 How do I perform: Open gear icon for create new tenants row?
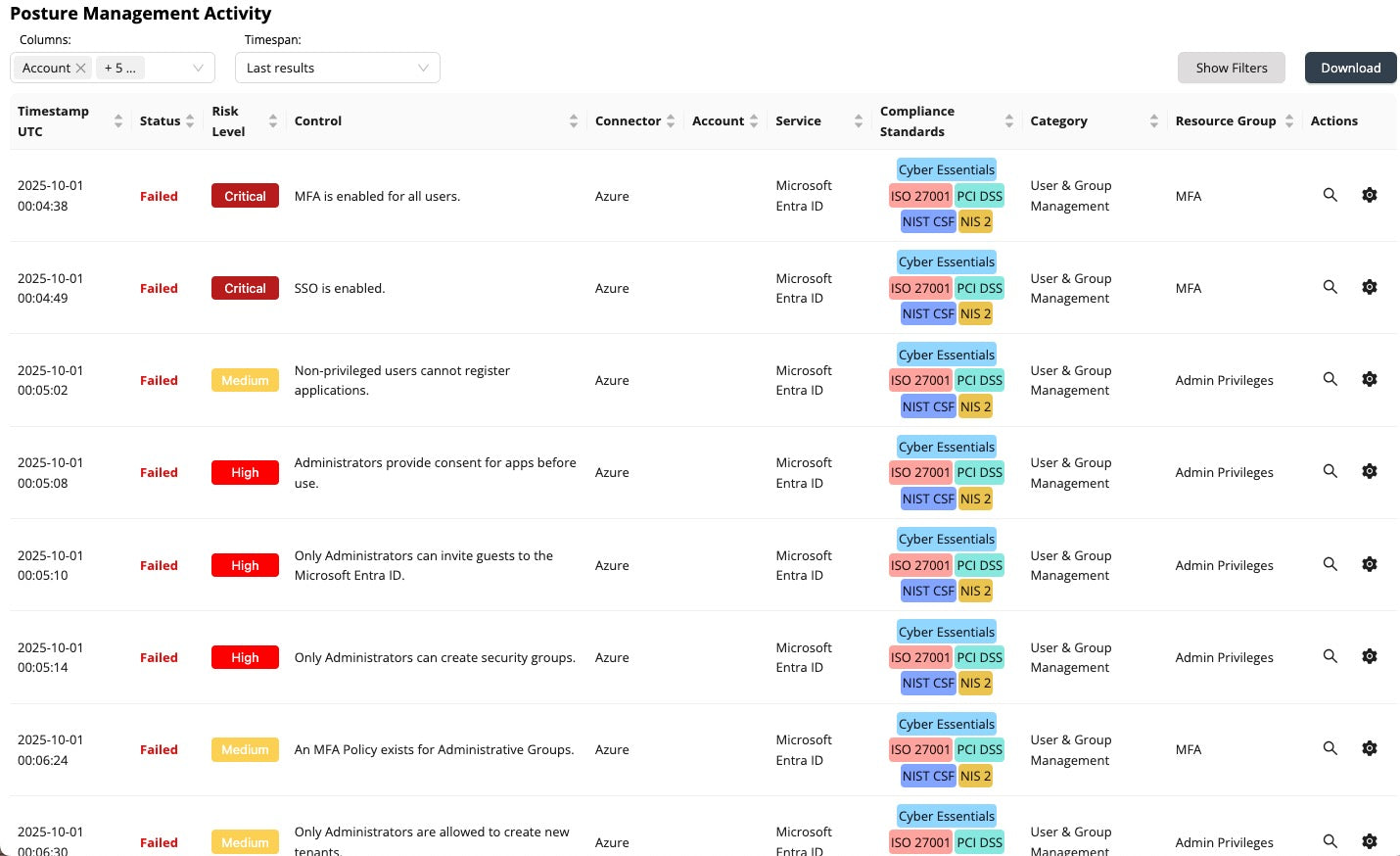tap(1369, 840)
